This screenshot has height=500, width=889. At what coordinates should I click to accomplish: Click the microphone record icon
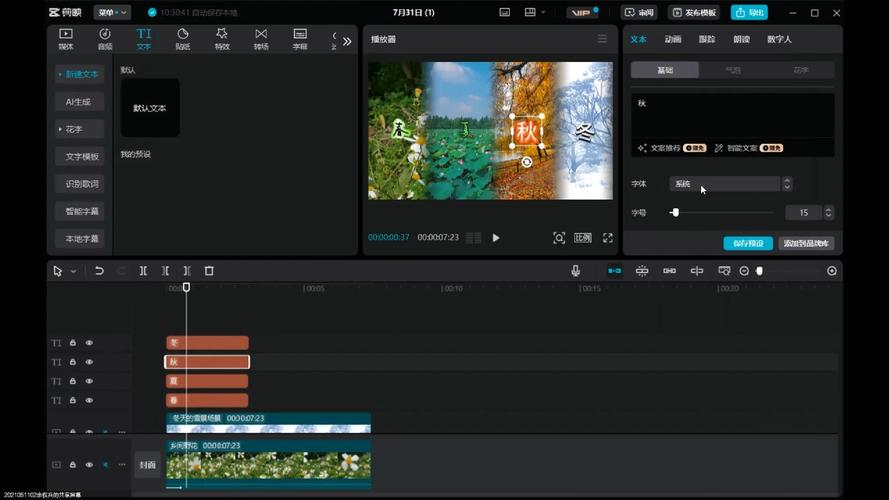pos(575,271)
